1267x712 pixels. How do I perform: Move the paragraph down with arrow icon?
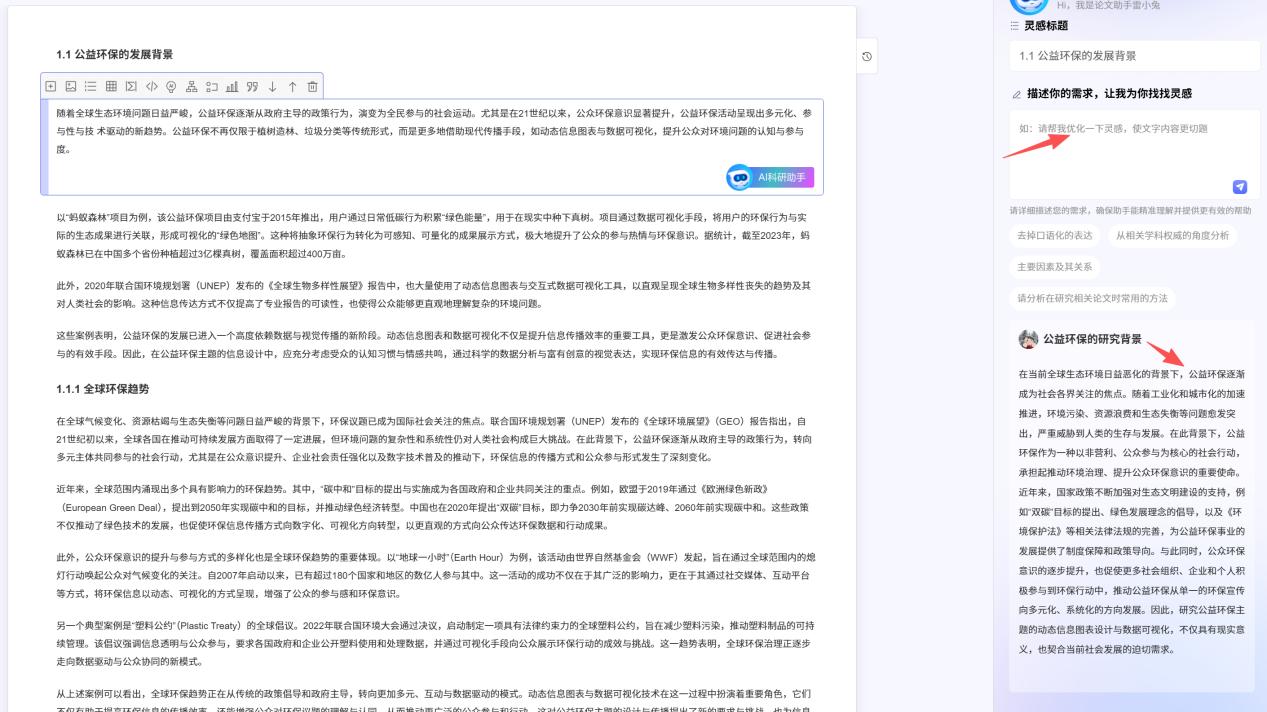point(272,87)
